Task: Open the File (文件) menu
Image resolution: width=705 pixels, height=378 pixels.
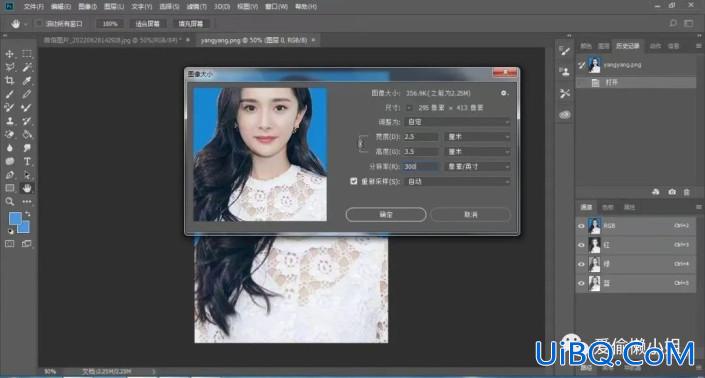Action: click(x=34, y=7)
